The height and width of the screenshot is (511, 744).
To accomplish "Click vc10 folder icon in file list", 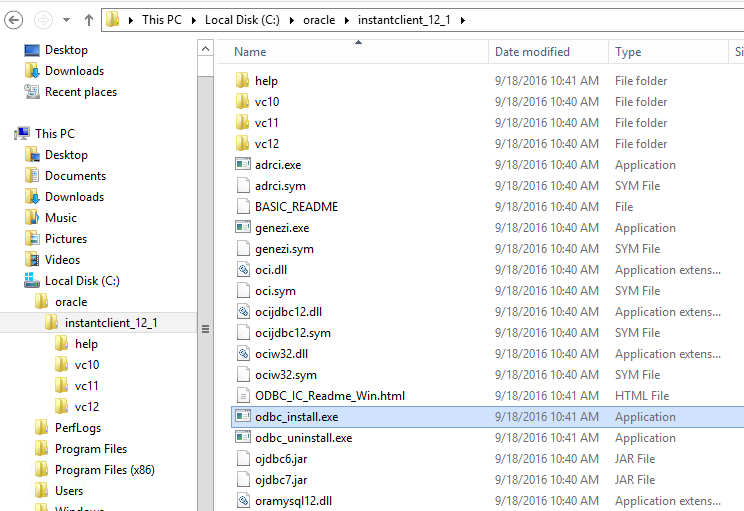I will (242, 101).
